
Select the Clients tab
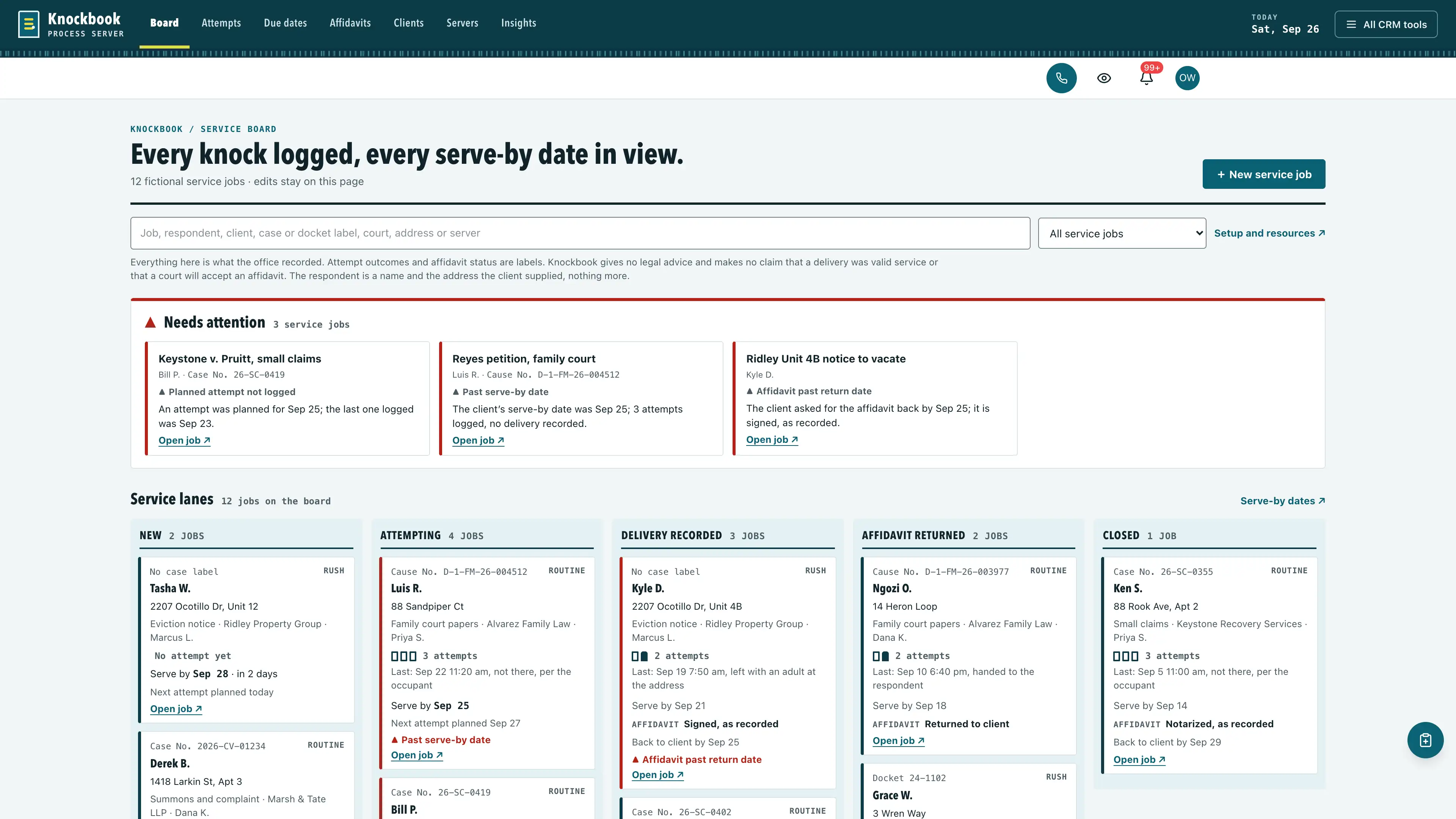click(x=409, y=23)
